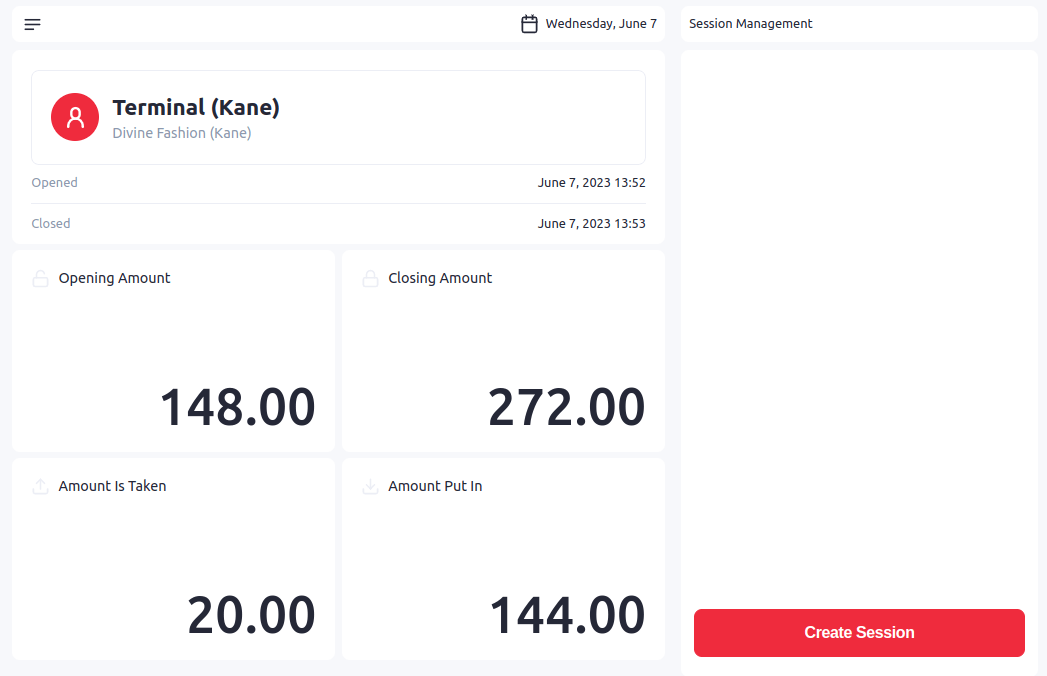Image resolution: width=1047 pixels, height=676 pixels.
Task: Select the 272.00 closing amount value
Action: 566,407
